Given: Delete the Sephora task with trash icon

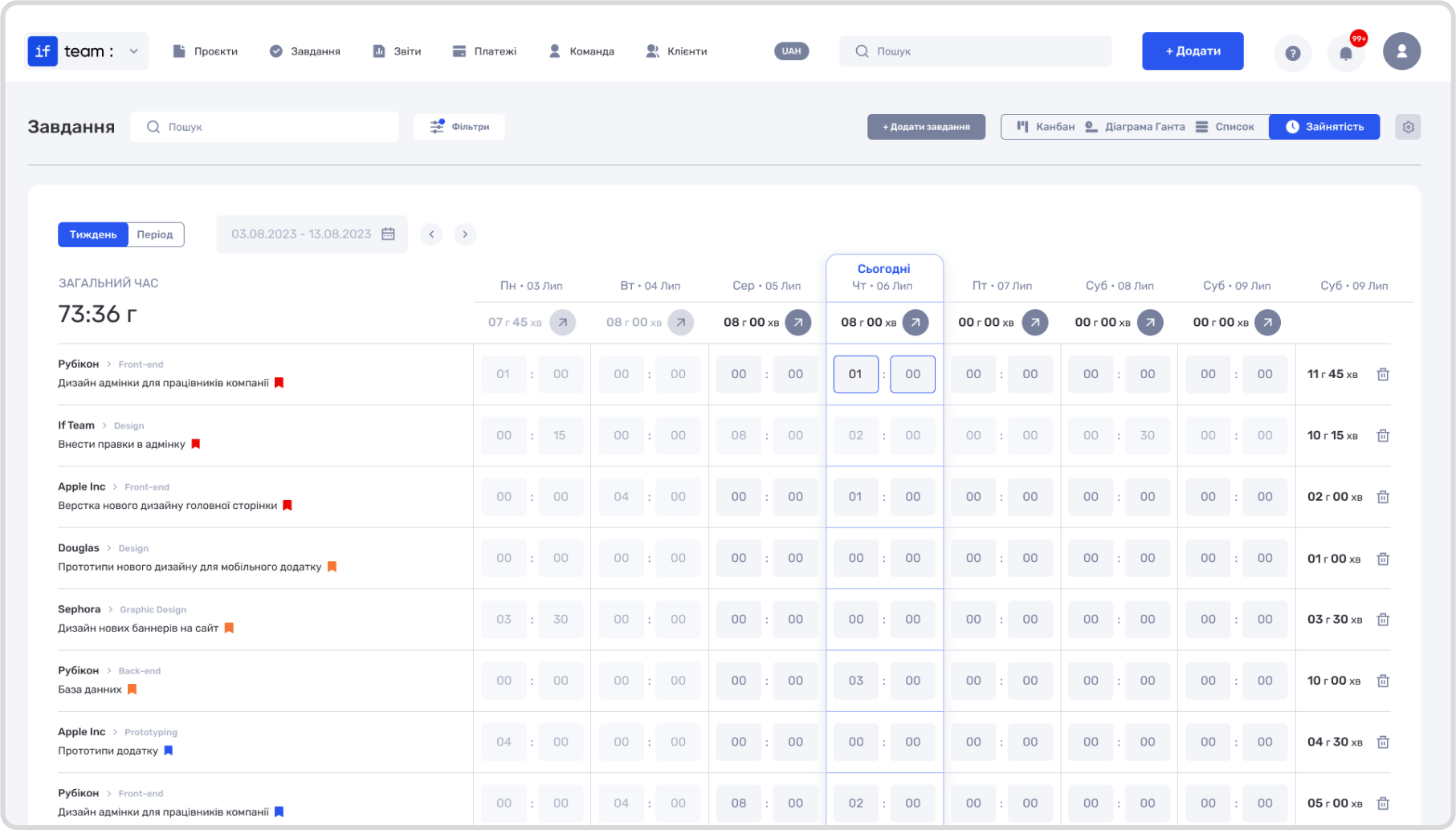Looking at the screenshot, I should click(1383, 620).
